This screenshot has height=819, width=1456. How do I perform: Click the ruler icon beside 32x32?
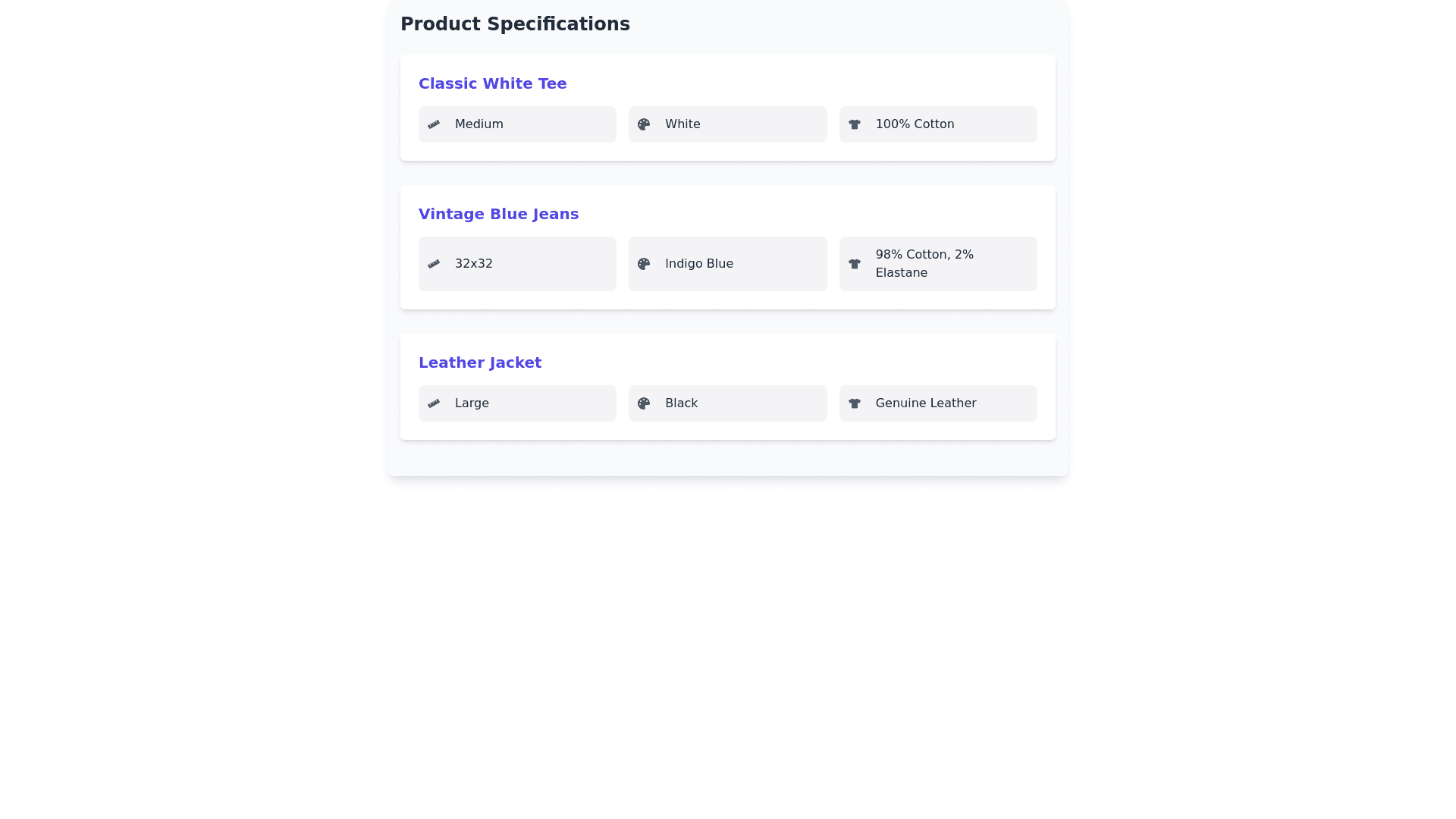[x=434, y=264]
